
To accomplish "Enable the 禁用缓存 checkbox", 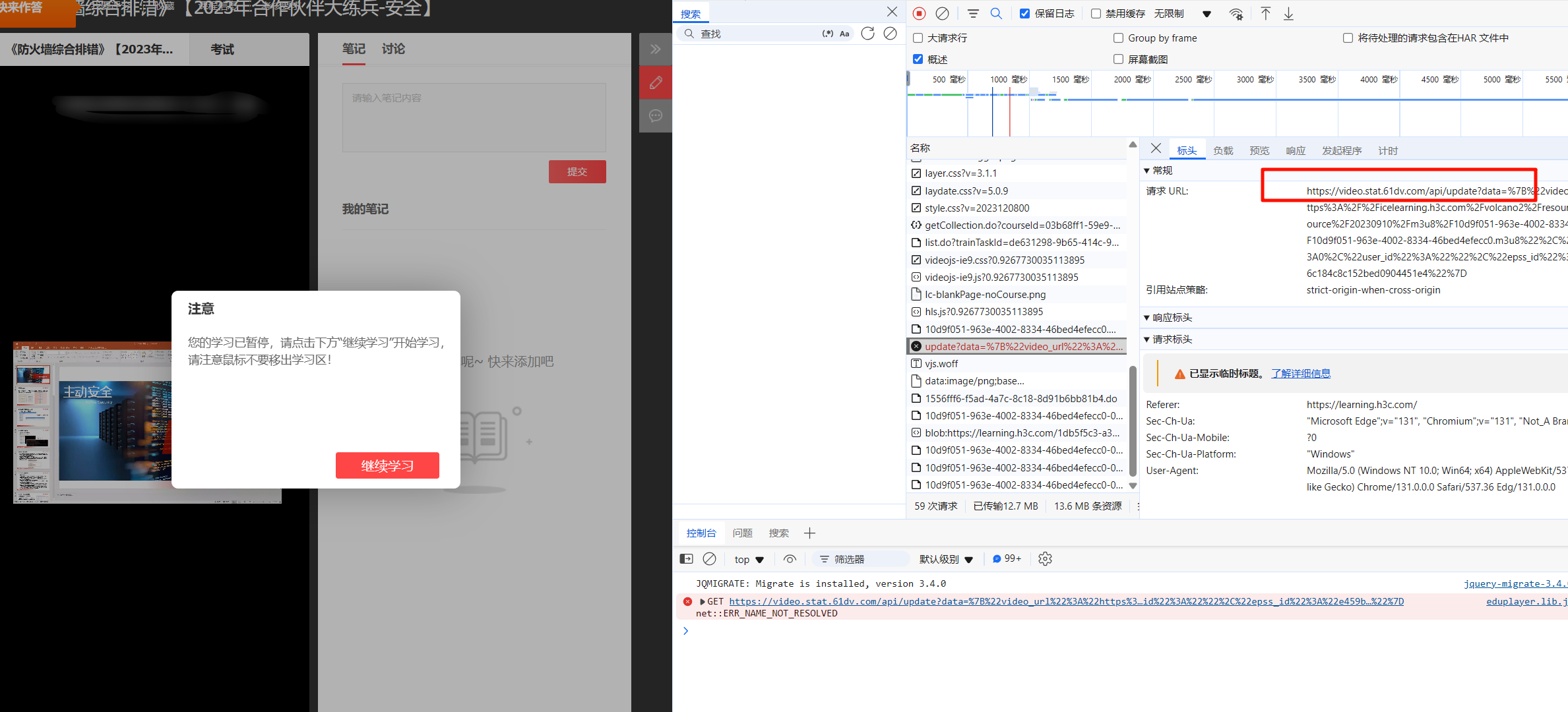I will (x=1096, y=13).
